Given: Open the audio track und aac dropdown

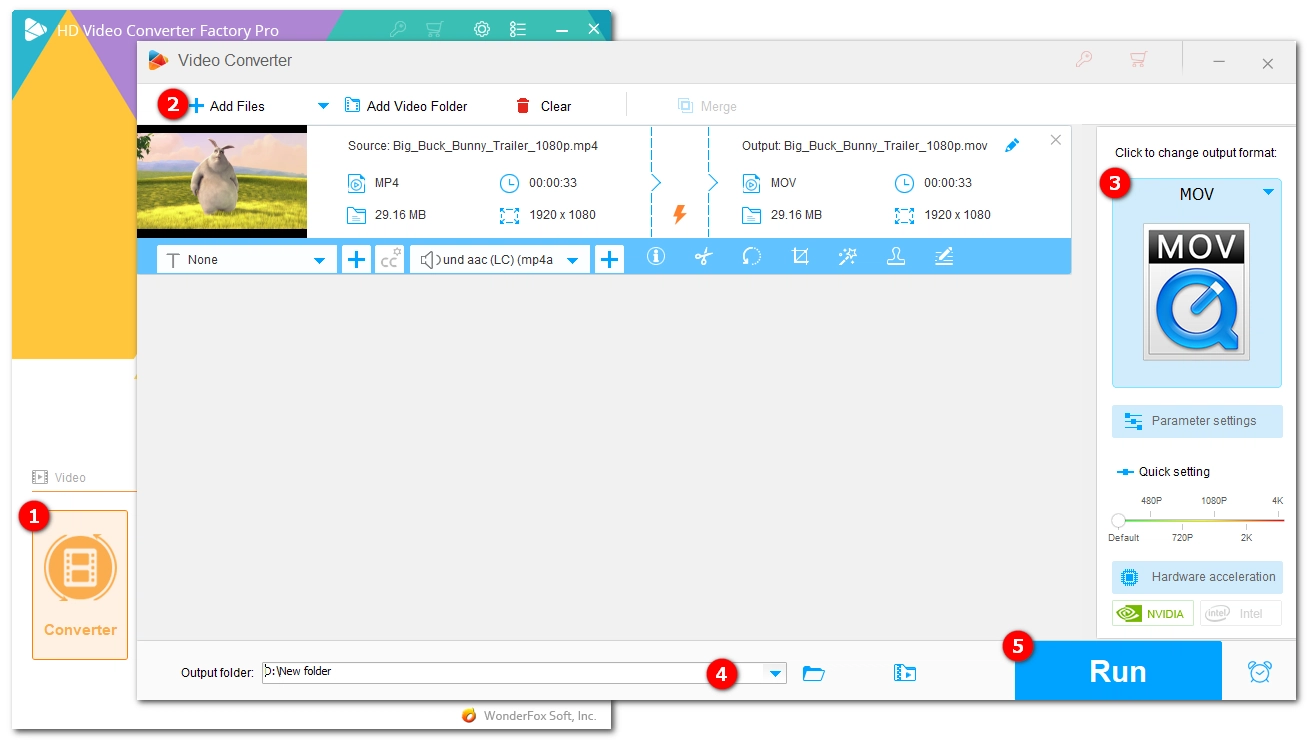Looking at the screenshot, I should [x=500, y=259].
